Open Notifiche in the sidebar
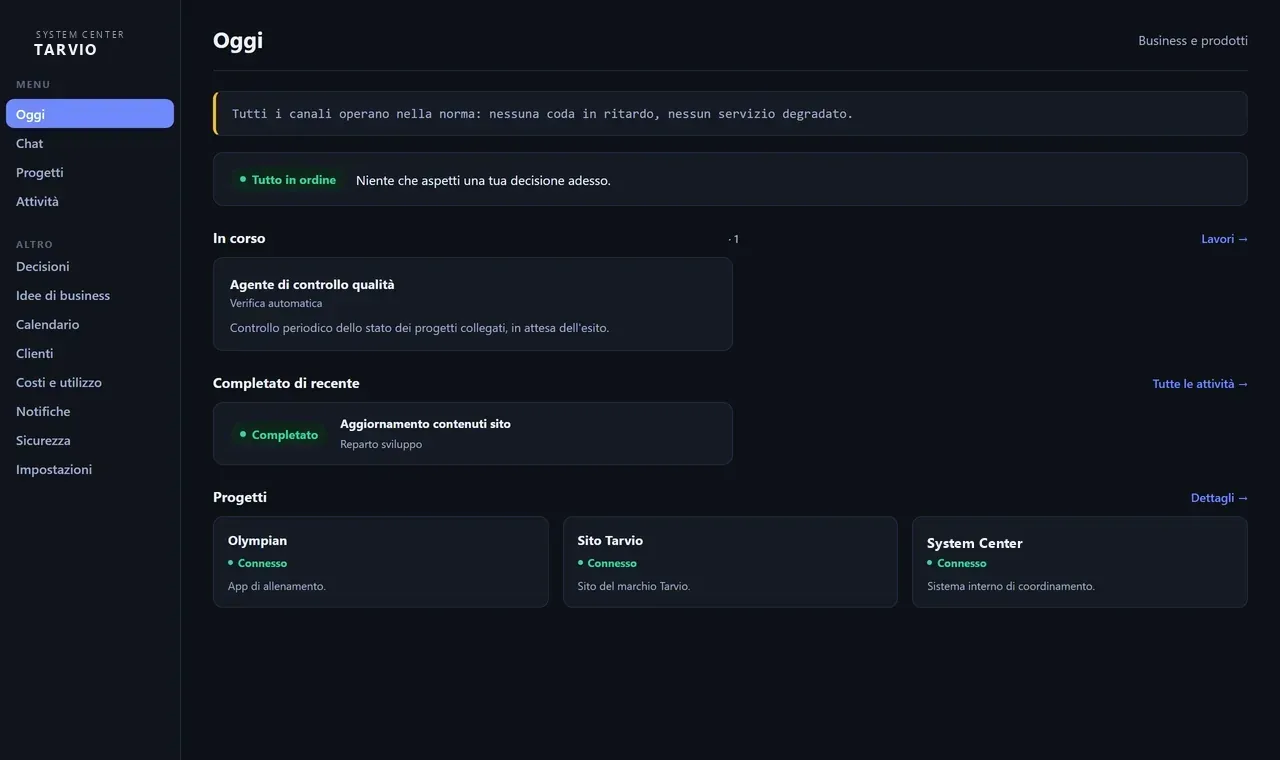The width and height of the screenshot is (1280, 760). point(90,411)
